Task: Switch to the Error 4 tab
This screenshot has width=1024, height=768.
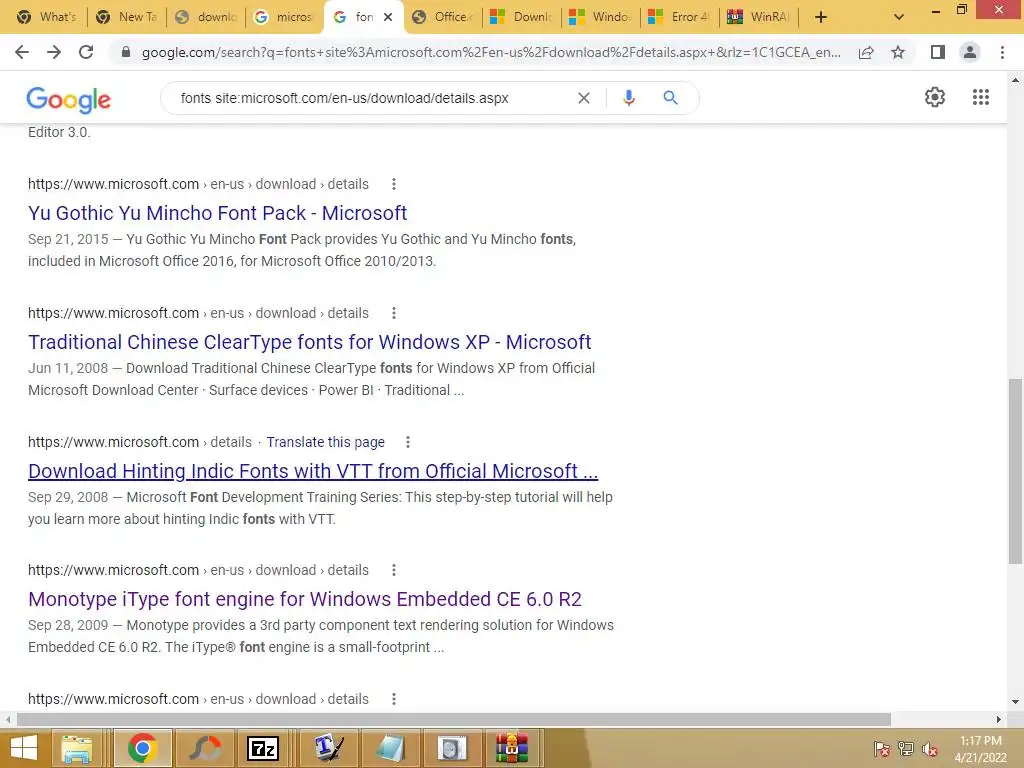Action: point(680,17)
